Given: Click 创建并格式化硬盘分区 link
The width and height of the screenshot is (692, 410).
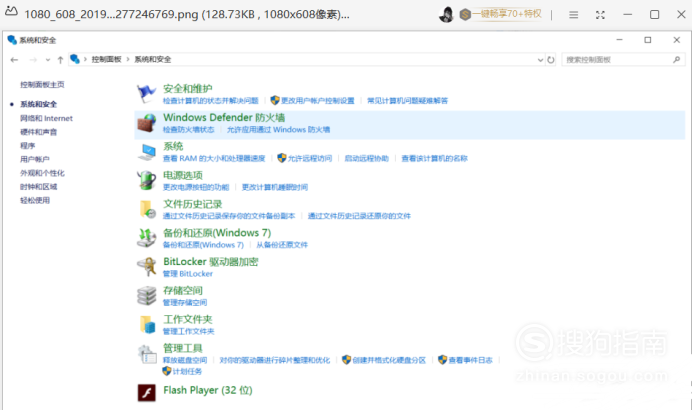Looking at the screenshot, I should pyautogui.click(x=389, y=360).
